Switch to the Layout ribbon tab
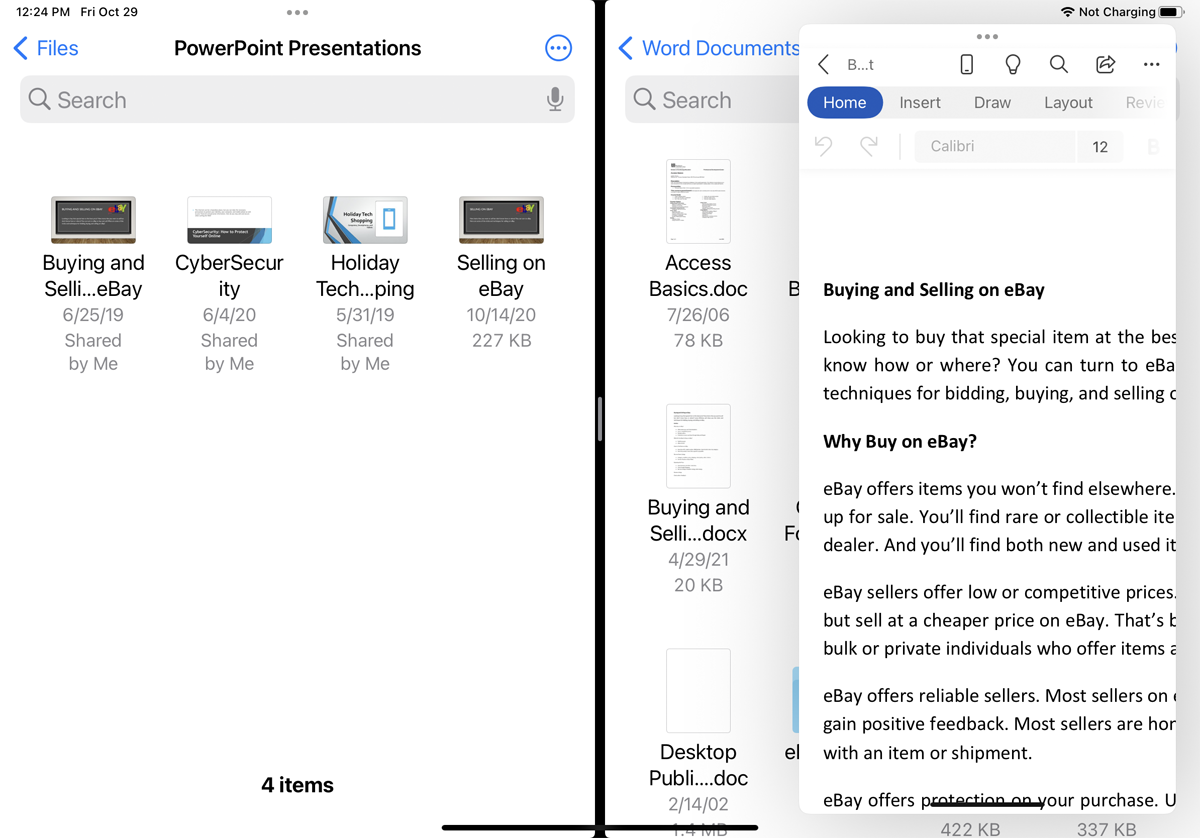 pos(1068,102)
